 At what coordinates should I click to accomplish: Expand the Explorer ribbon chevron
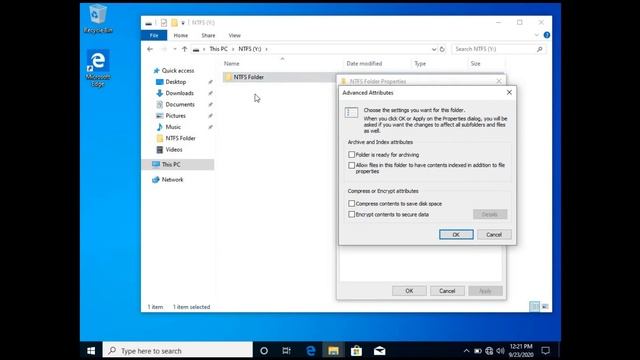tap(536, 35)
